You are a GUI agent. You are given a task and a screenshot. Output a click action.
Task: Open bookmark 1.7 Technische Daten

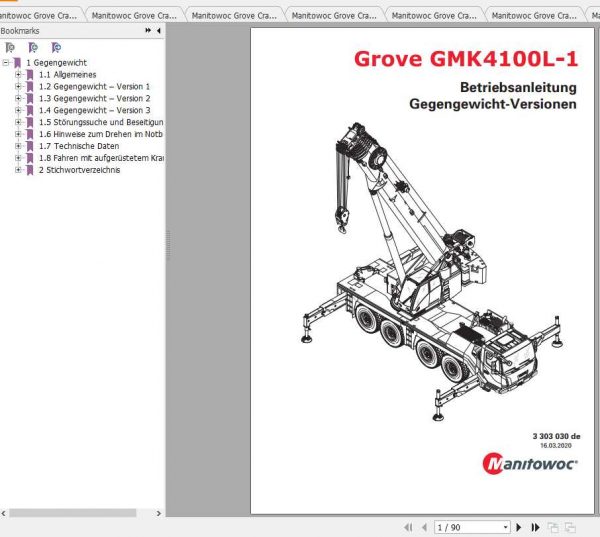pos(79,146)
